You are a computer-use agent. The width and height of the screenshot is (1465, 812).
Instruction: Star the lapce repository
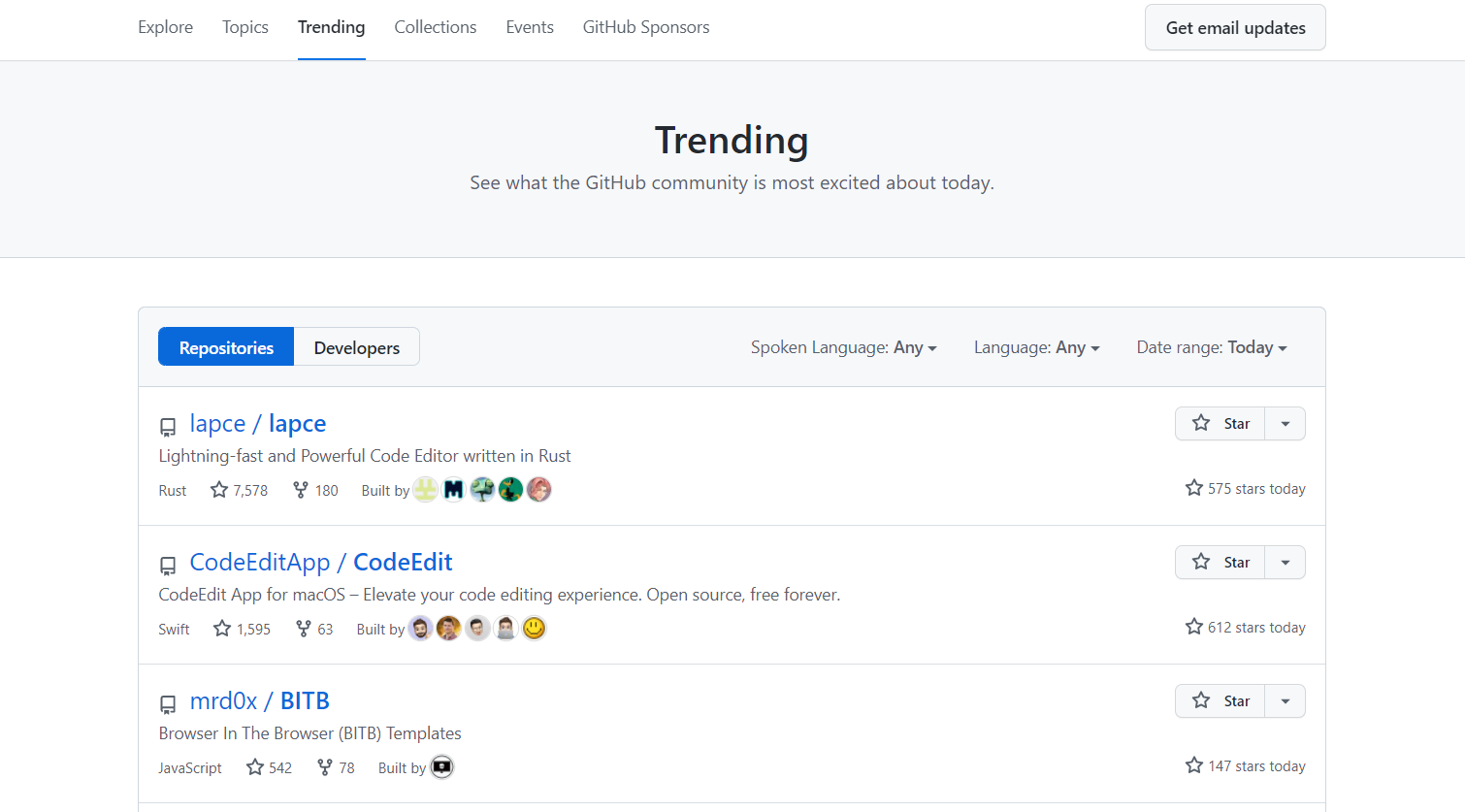pyautogui.click(x=1221, y=423)
